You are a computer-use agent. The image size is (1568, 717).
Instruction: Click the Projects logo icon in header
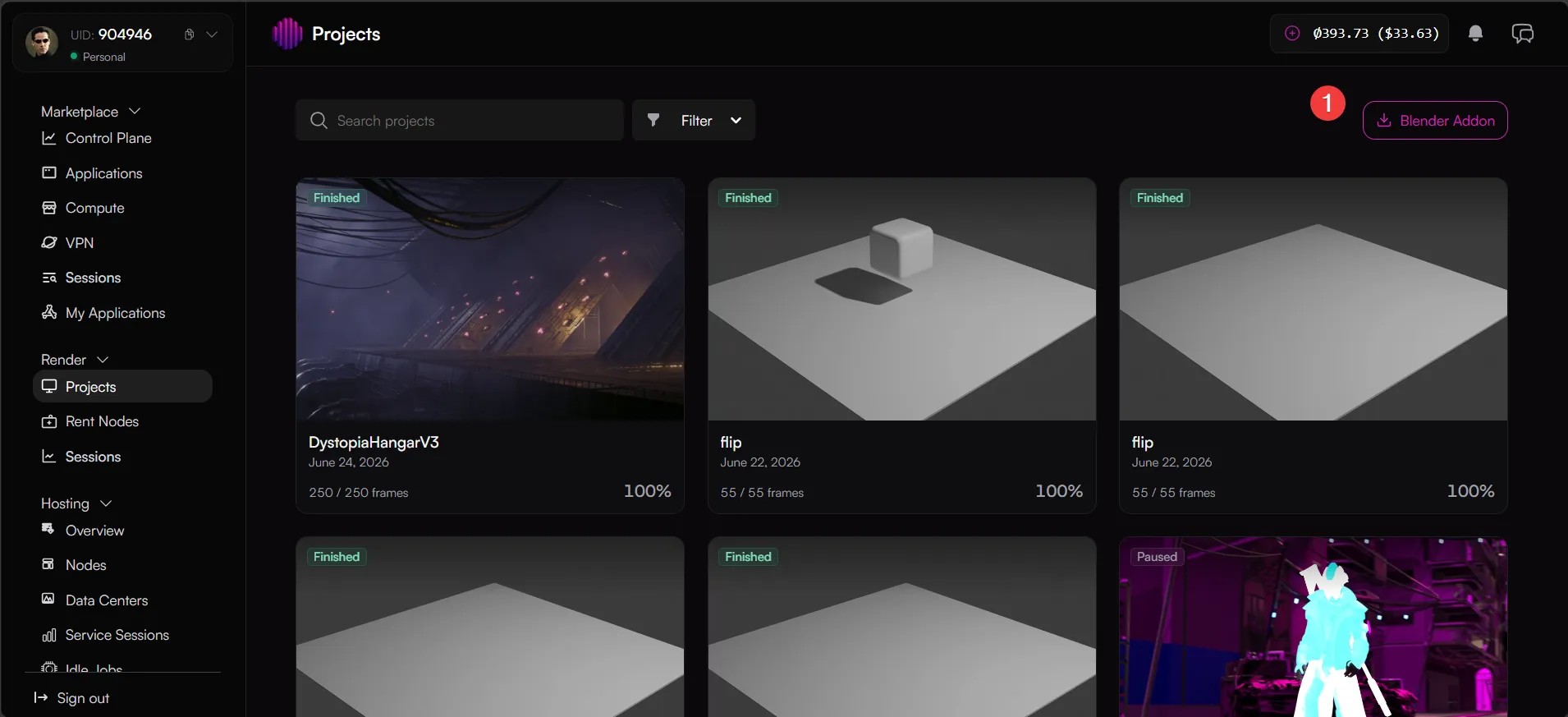tap(287, 34)
